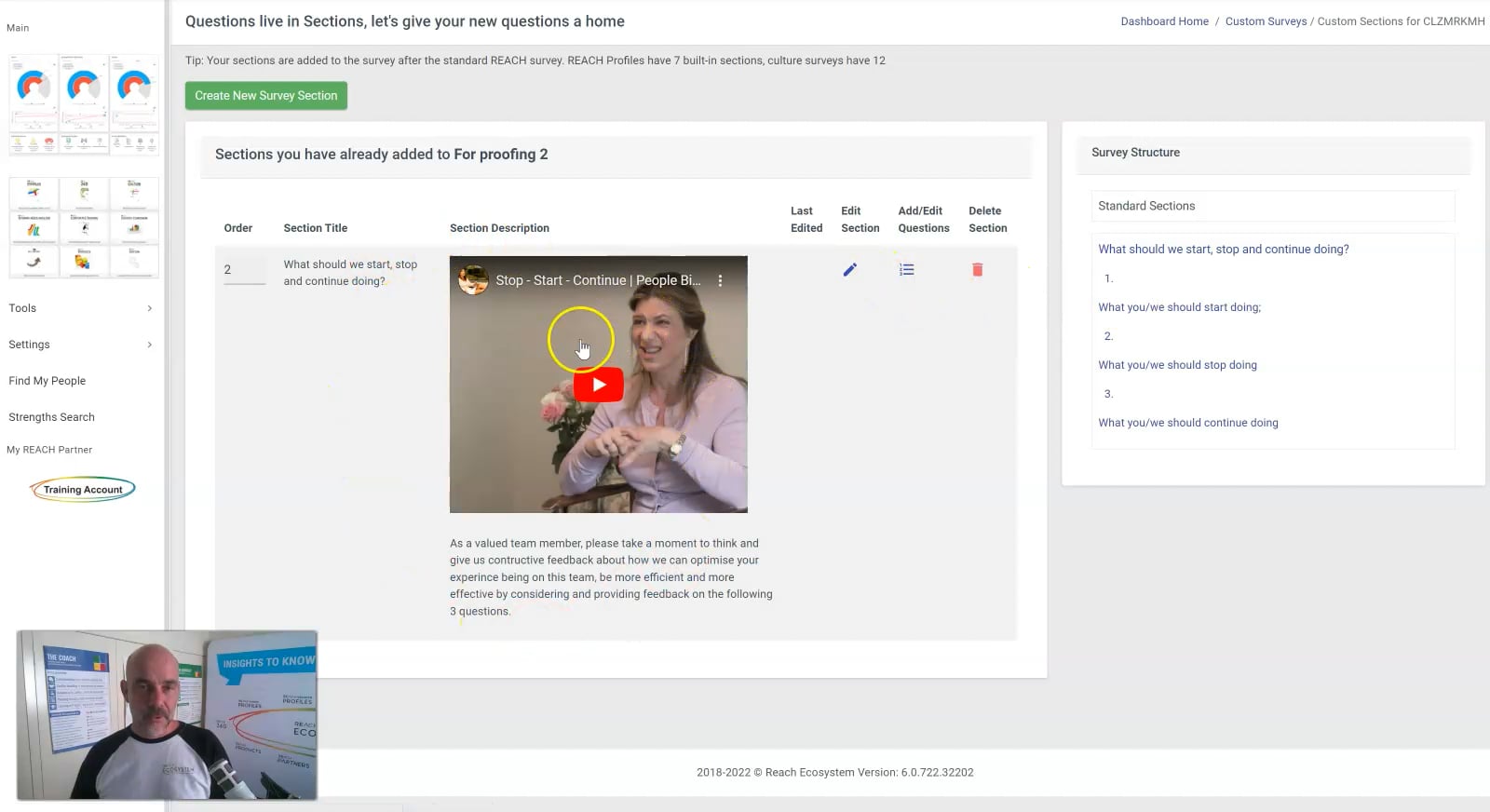The height and width of the screenshot is (812, 1490).
Task: Click Create New Survey Section button
Action: [x=265, y=96]
